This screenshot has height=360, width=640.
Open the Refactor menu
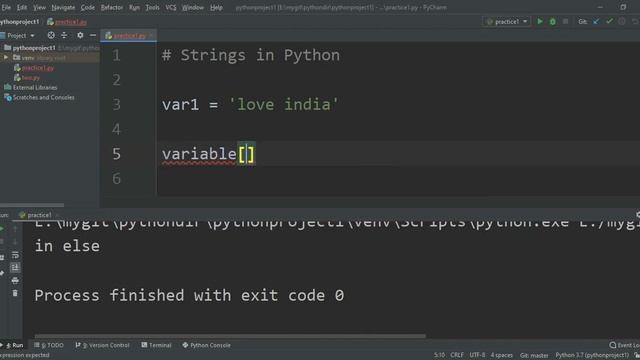point(111,7)
